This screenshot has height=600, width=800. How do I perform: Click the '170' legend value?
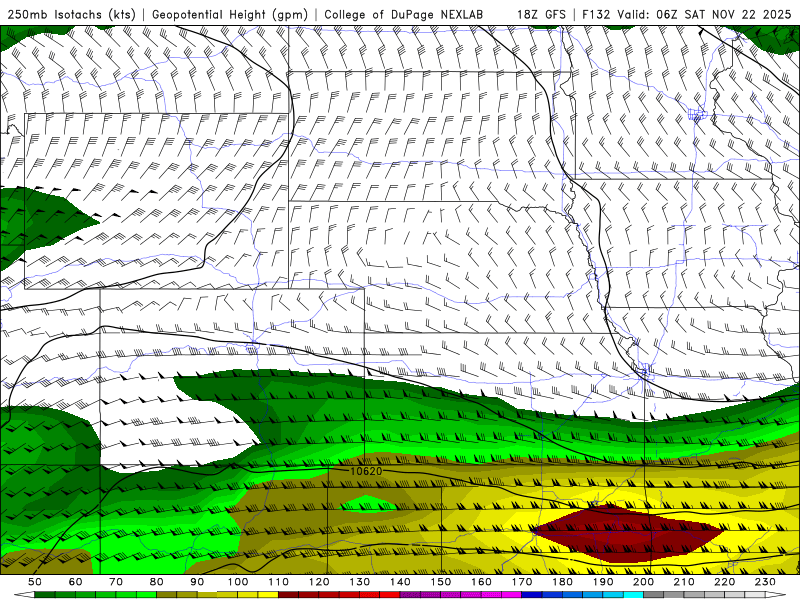tap(522, 582)
